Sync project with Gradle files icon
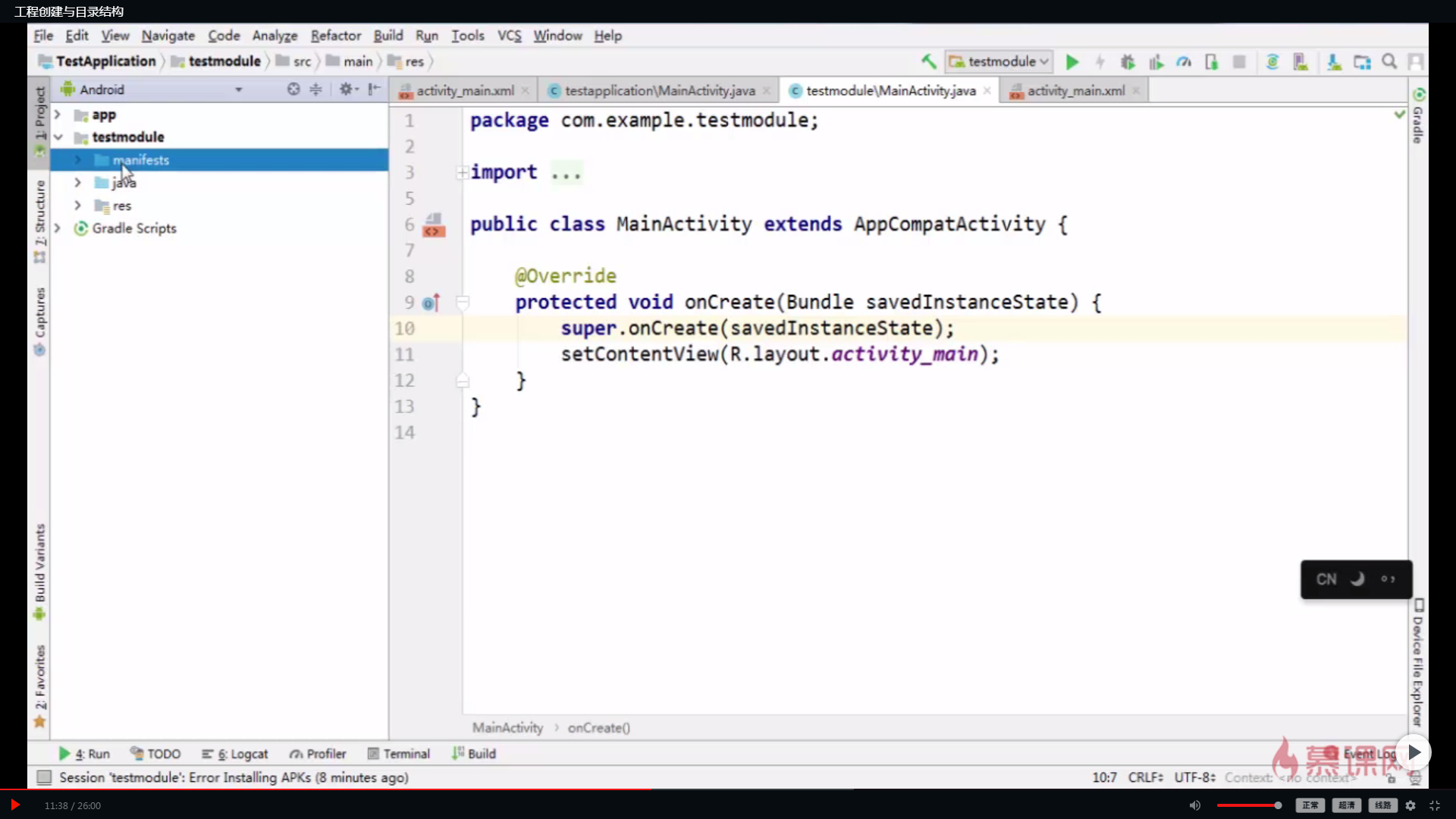The image size is (1456, 819). tap(1272, 62)
